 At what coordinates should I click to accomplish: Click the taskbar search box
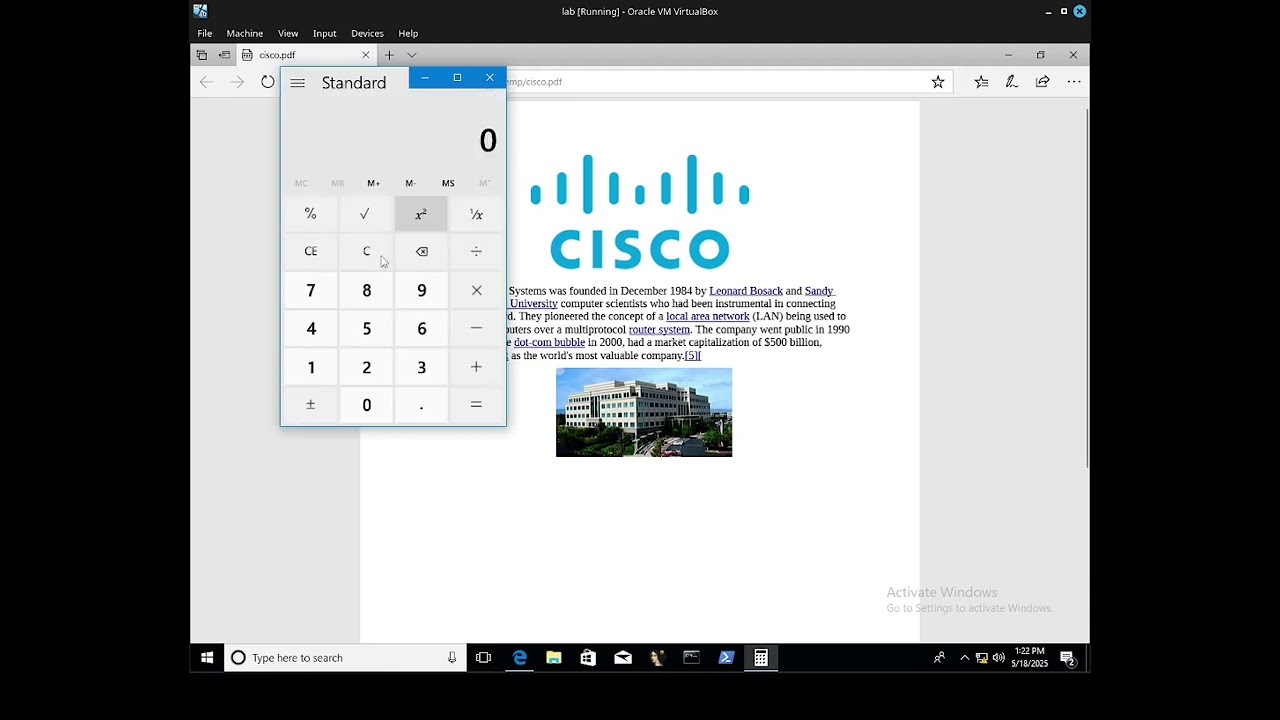point(345,658)
